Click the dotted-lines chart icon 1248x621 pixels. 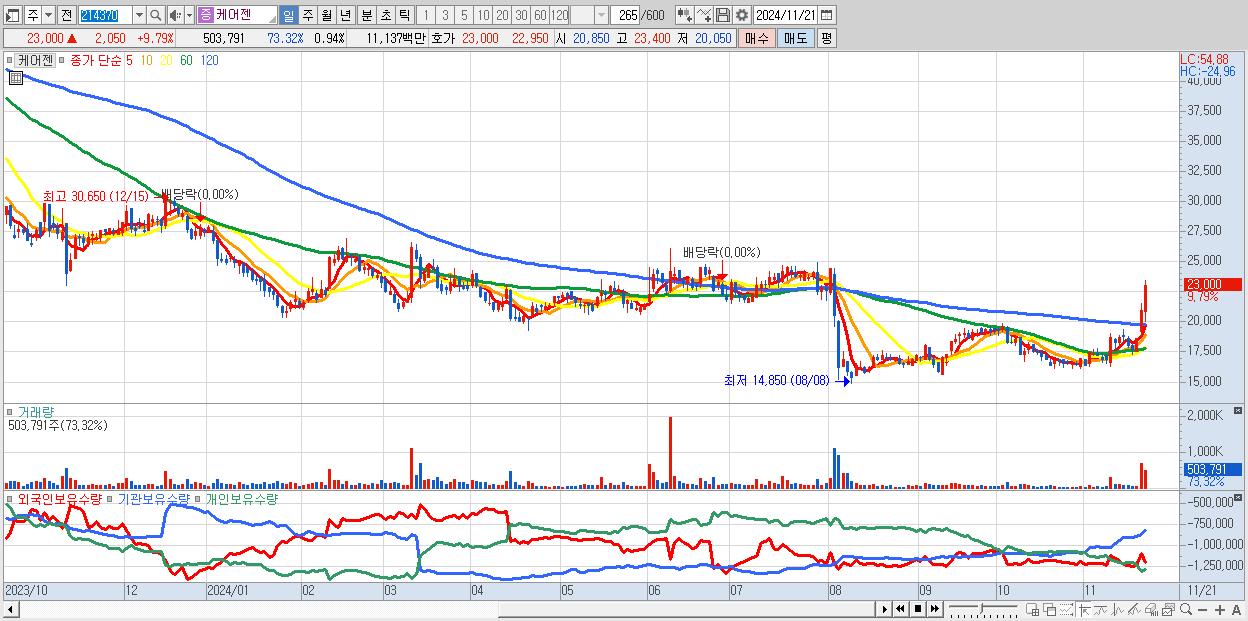1066,609
